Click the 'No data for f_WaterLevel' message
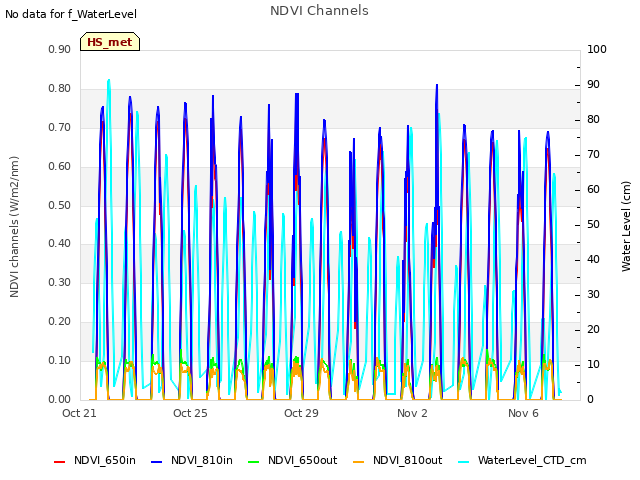640x480 pixels. click(71, 14)
